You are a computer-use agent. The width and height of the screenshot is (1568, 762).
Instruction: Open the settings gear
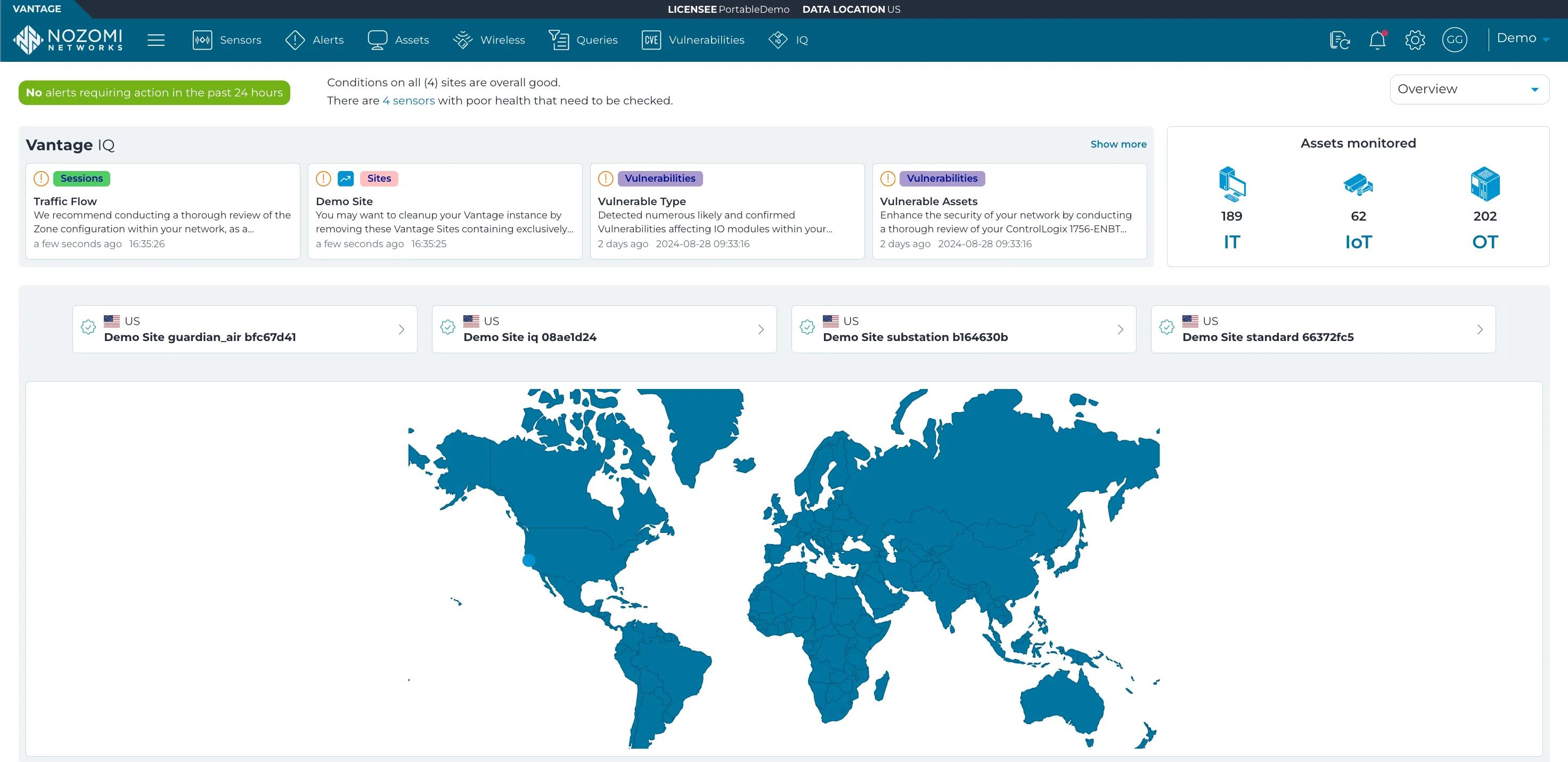point(1415,40)
